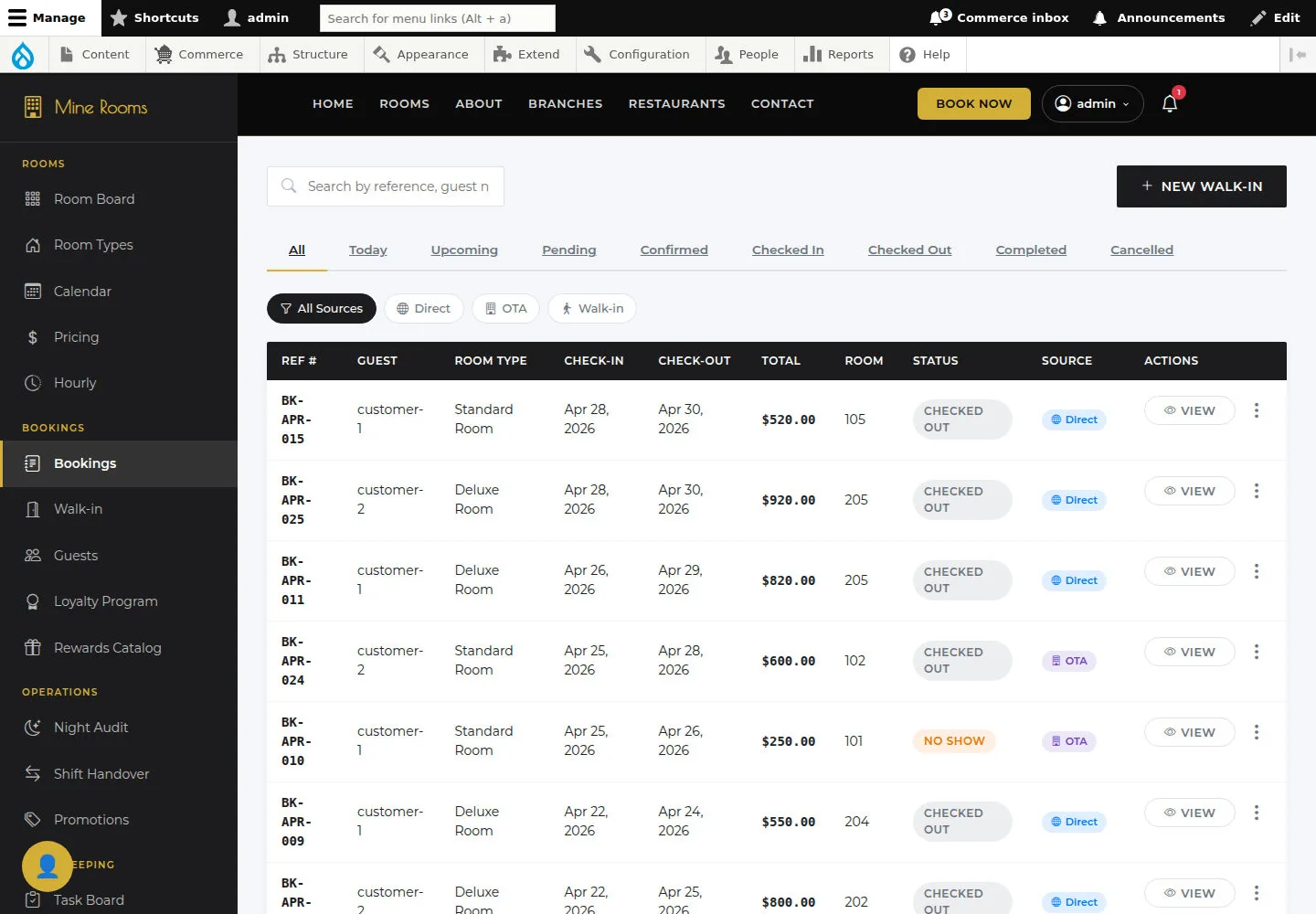This screenshot has height=914, width=1316.
Task: Open the Guests sidebar item
Action: pyautogui.click(x=119, y=556)
